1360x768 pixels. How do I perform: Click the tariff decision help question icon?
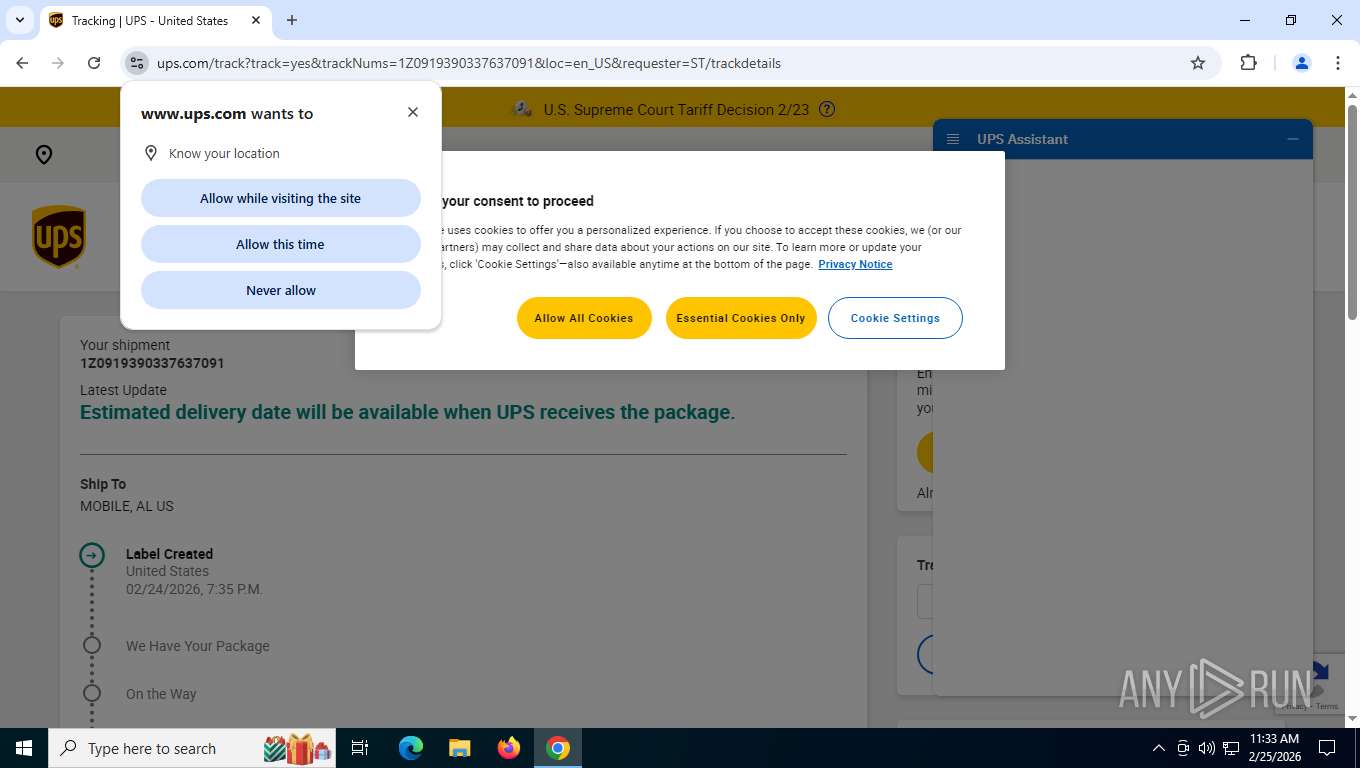[x=826, y=110]
